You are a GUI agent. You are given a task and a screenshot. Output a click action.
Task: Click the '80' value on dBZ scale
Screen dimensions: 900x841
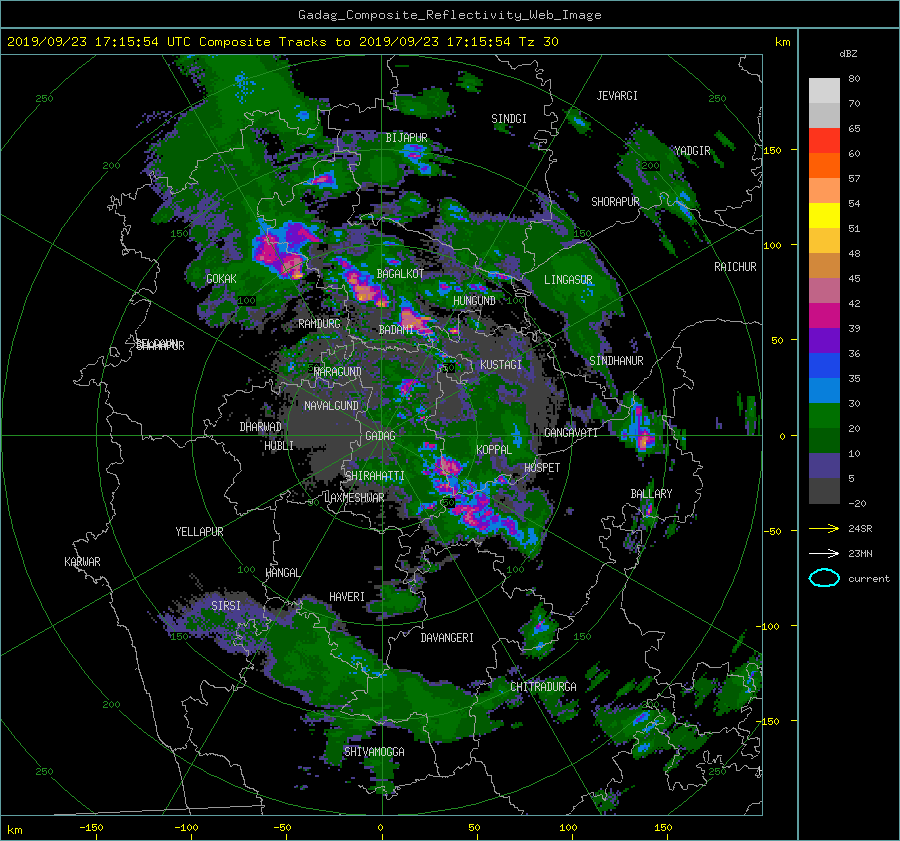[854, 78]
